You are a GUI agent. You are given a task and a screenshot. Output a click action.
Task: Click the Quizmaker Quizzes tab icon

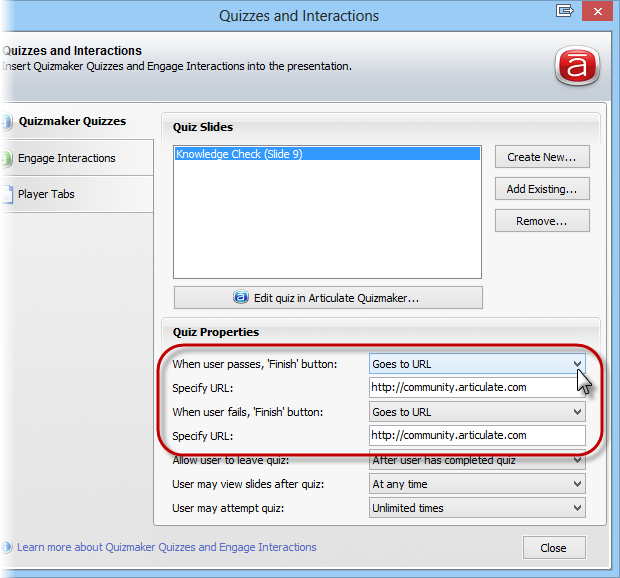pos(6,121)
